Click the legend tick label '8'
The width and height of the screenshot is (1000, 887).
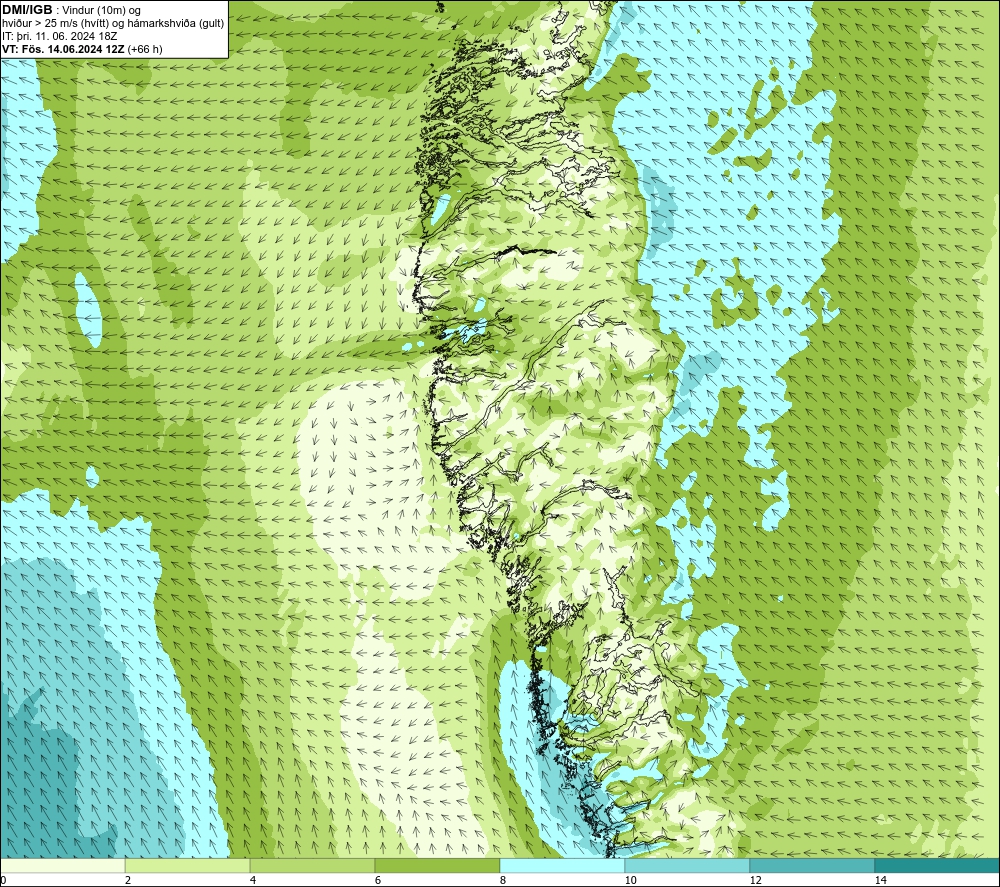click(x=503, y=880)
